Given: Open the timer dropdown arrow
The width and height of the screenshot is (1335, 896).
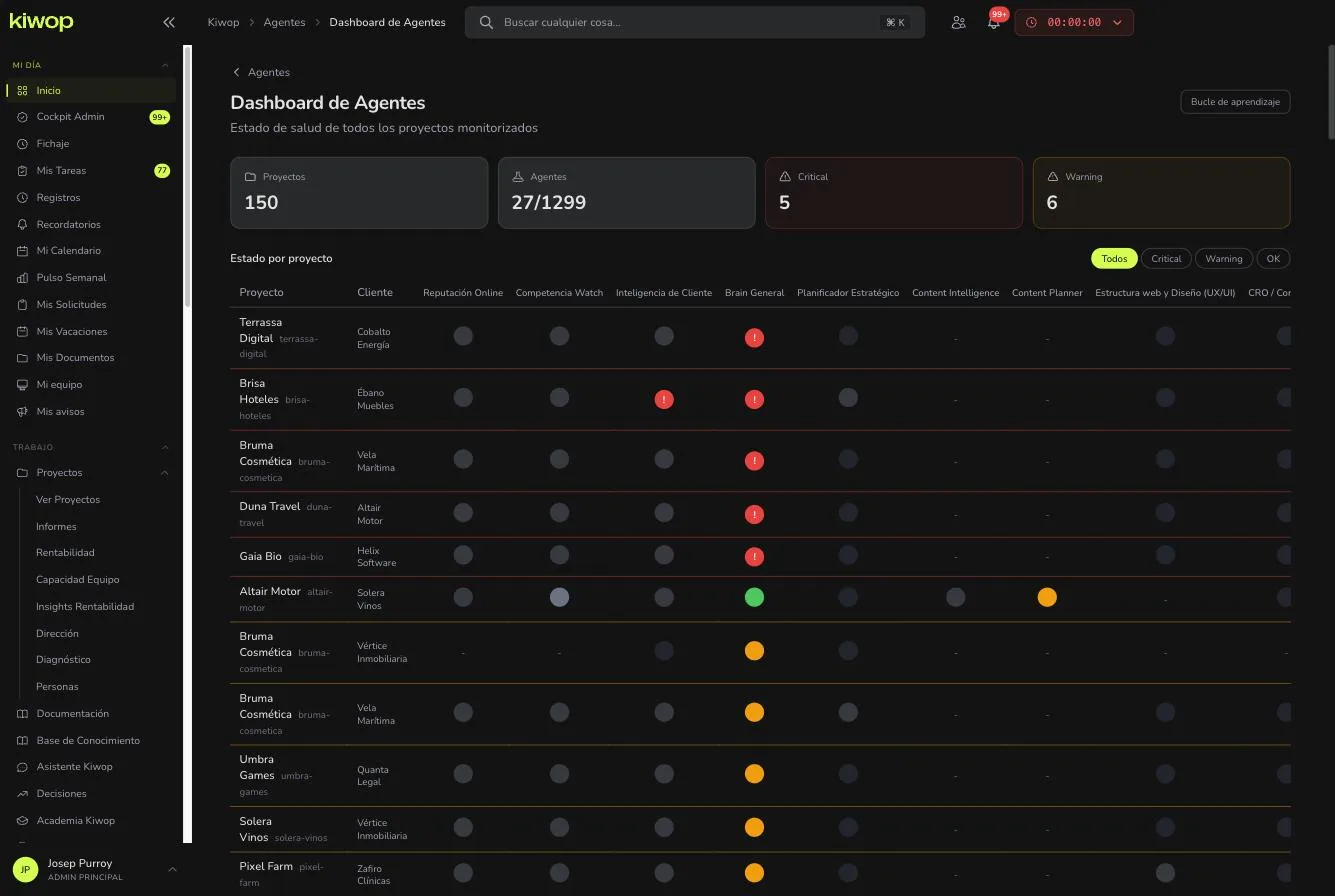Looking at the screenshot, I should coord(1117,22).
